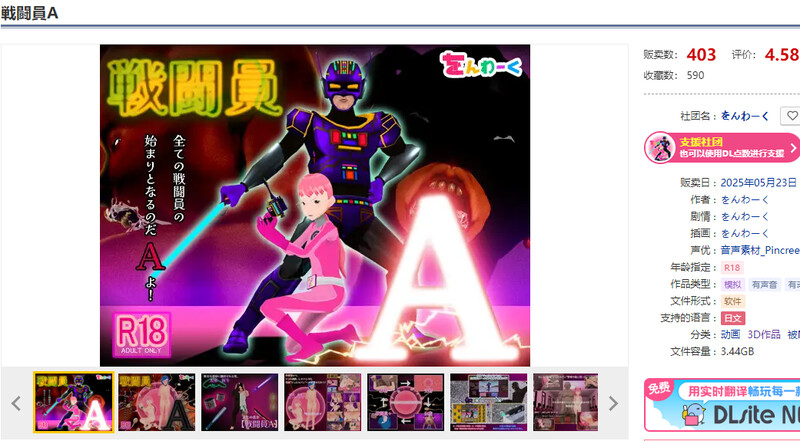Click the heart follow icon beside circle name
This screenshot has height=441, width=800.
[x=791, y=116]
